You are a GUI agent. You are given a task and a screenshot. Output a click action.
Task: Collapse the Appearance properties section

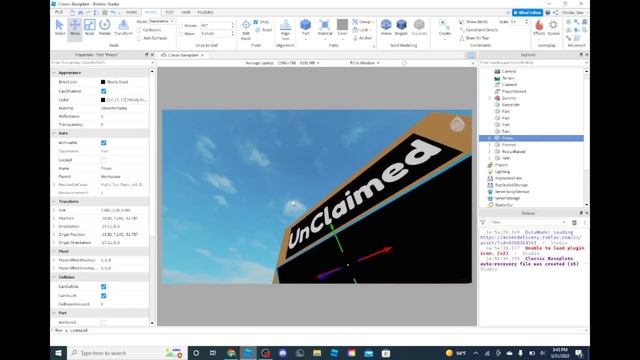tap(54, 73)
